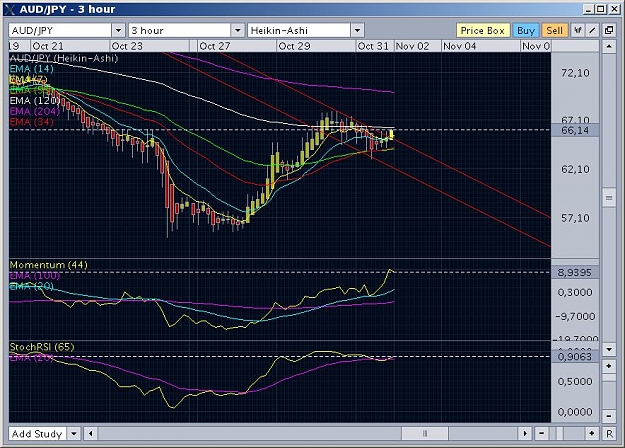
Task: Close the AUD/JPY chart window
Action: coord(613,9)
